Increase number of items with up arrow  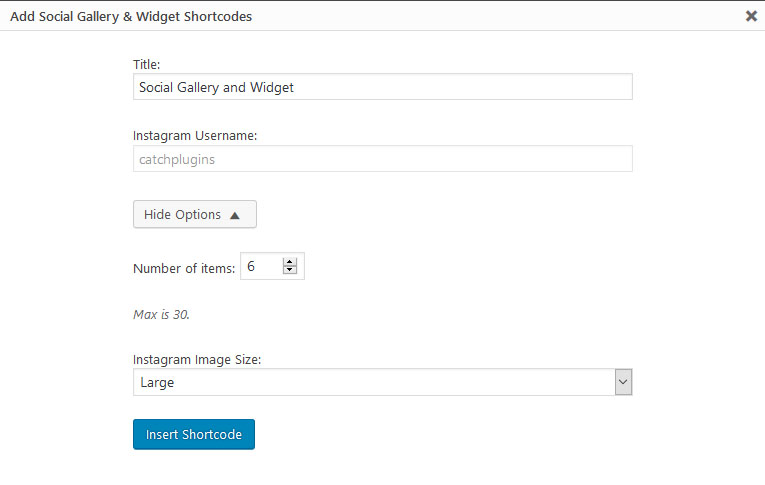coord(291,262)
